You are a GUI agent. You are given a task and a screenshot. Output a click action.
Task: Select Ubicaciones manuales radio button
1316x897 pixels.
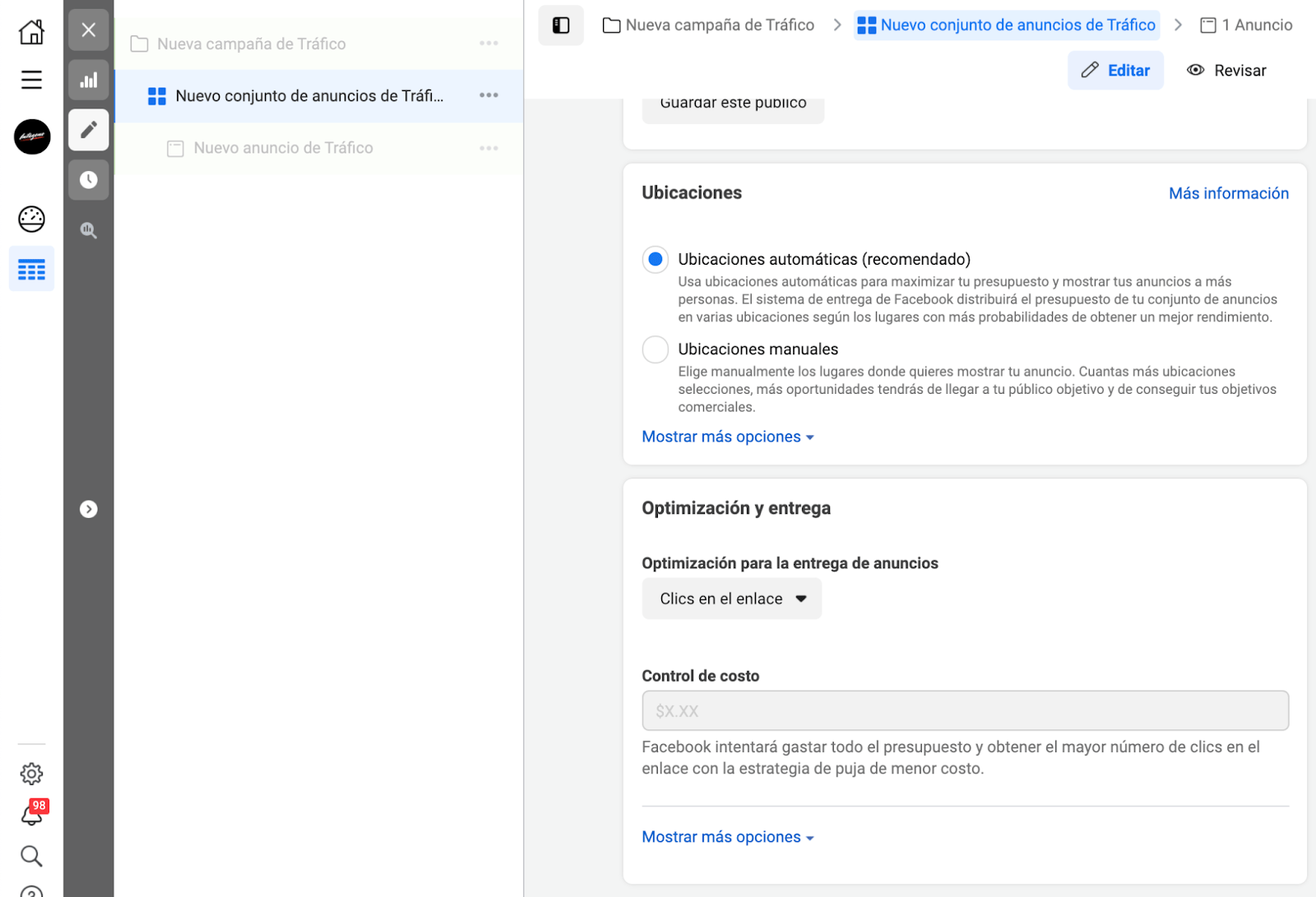655,349
